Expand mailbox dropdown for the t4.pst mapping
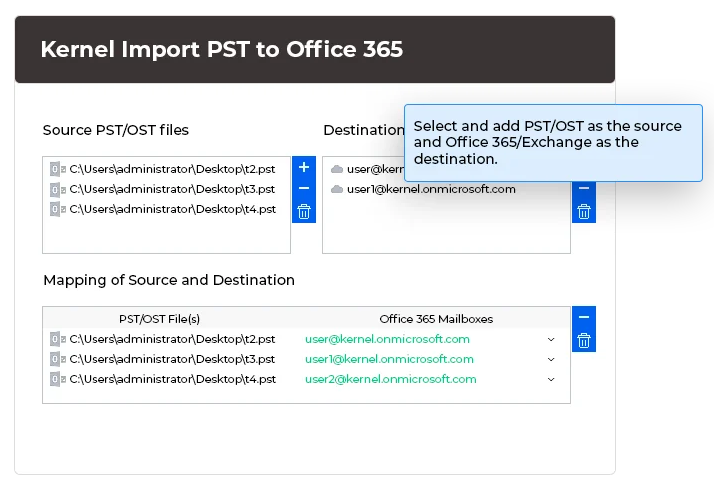This screenshot has width=715, height=490. coord(551,379)
